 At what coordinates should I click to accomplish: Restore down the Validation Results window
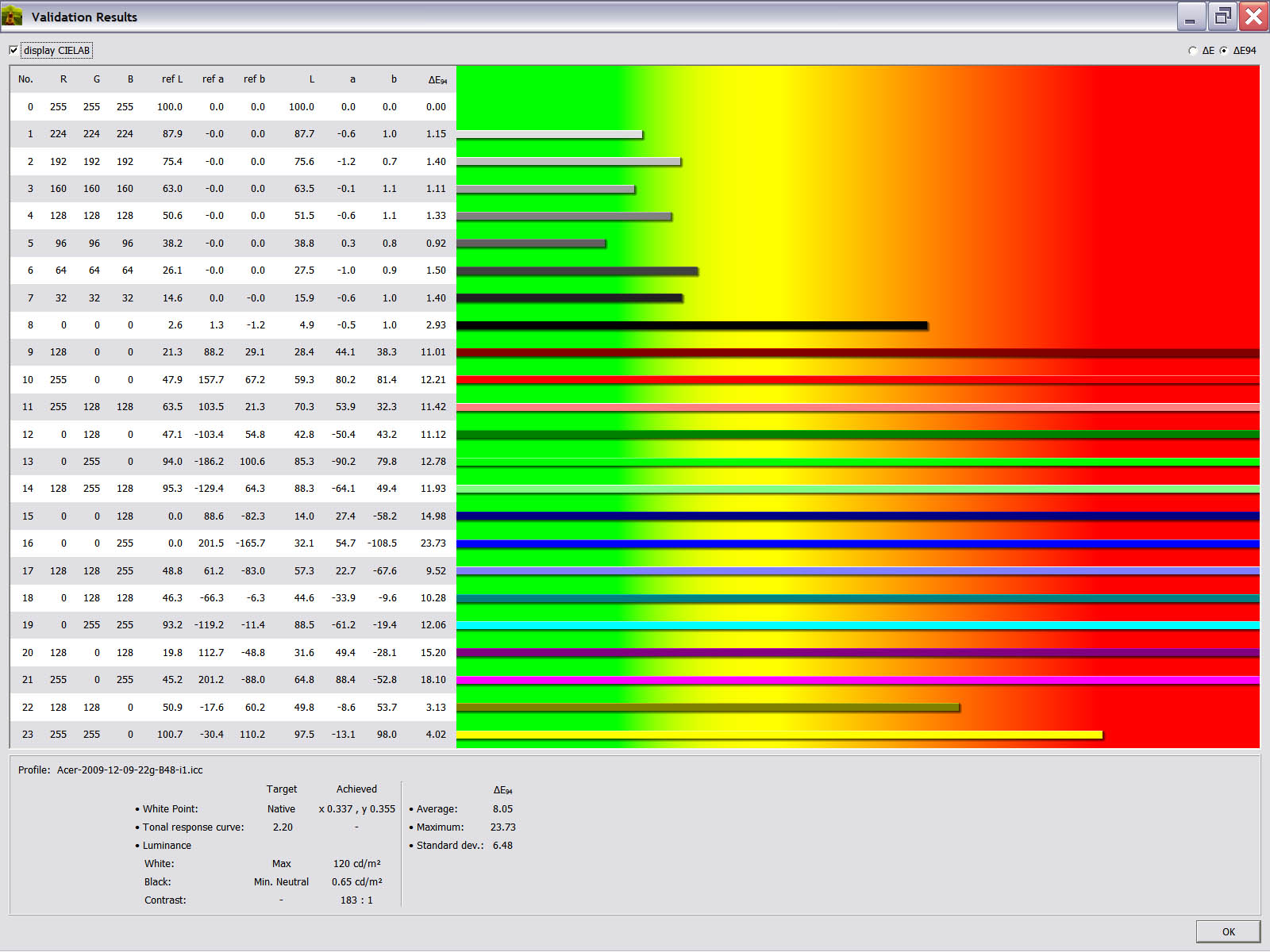[x=1222, y=17]
